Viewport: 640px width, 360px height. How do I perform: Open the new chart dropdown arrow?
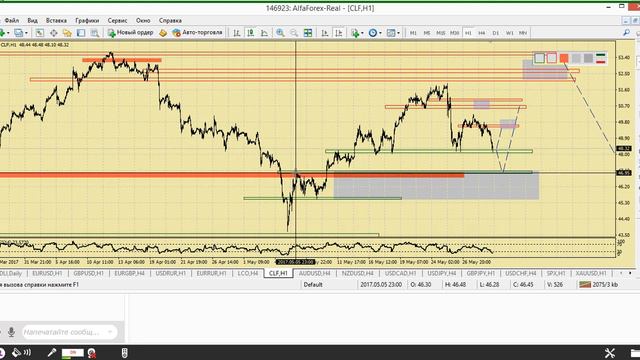(x=8, y=33)
